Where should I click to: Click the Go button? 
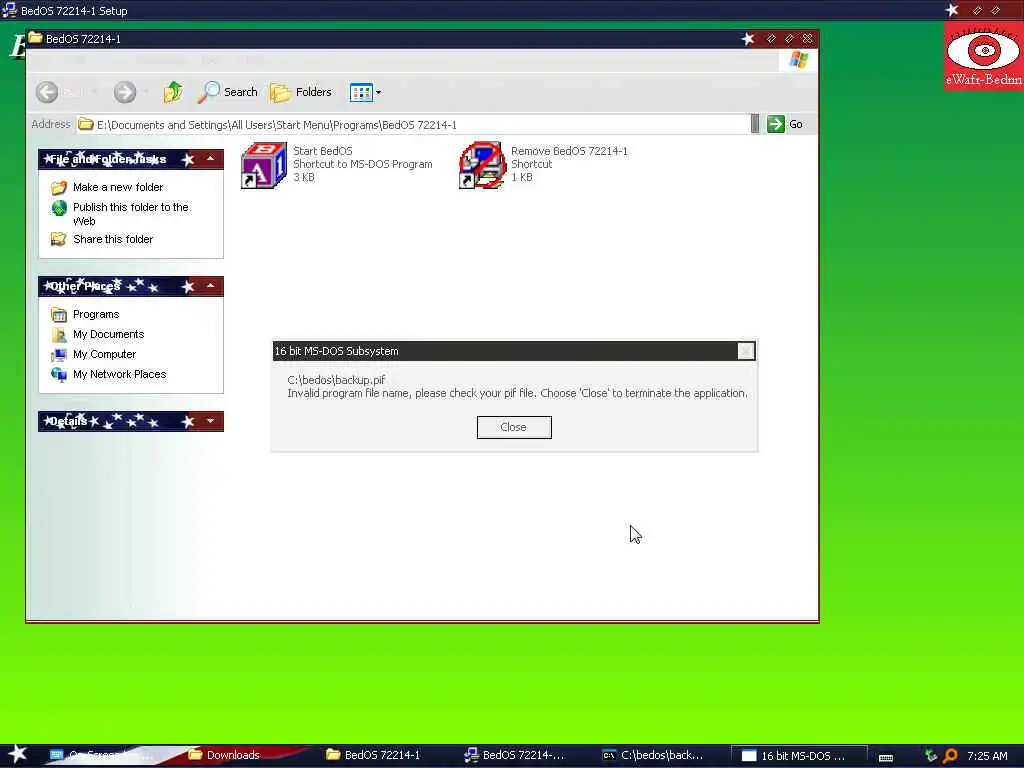(786, 124)
